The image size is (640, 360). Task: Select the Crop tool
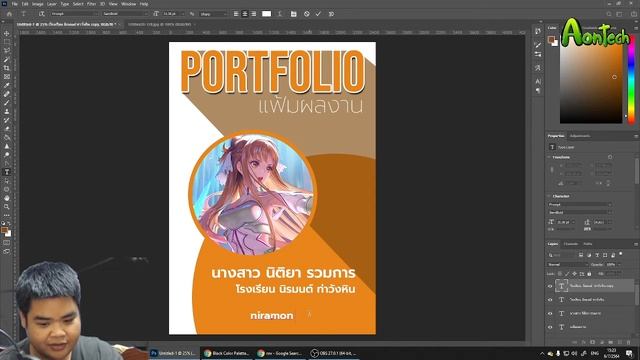[7, 68]
